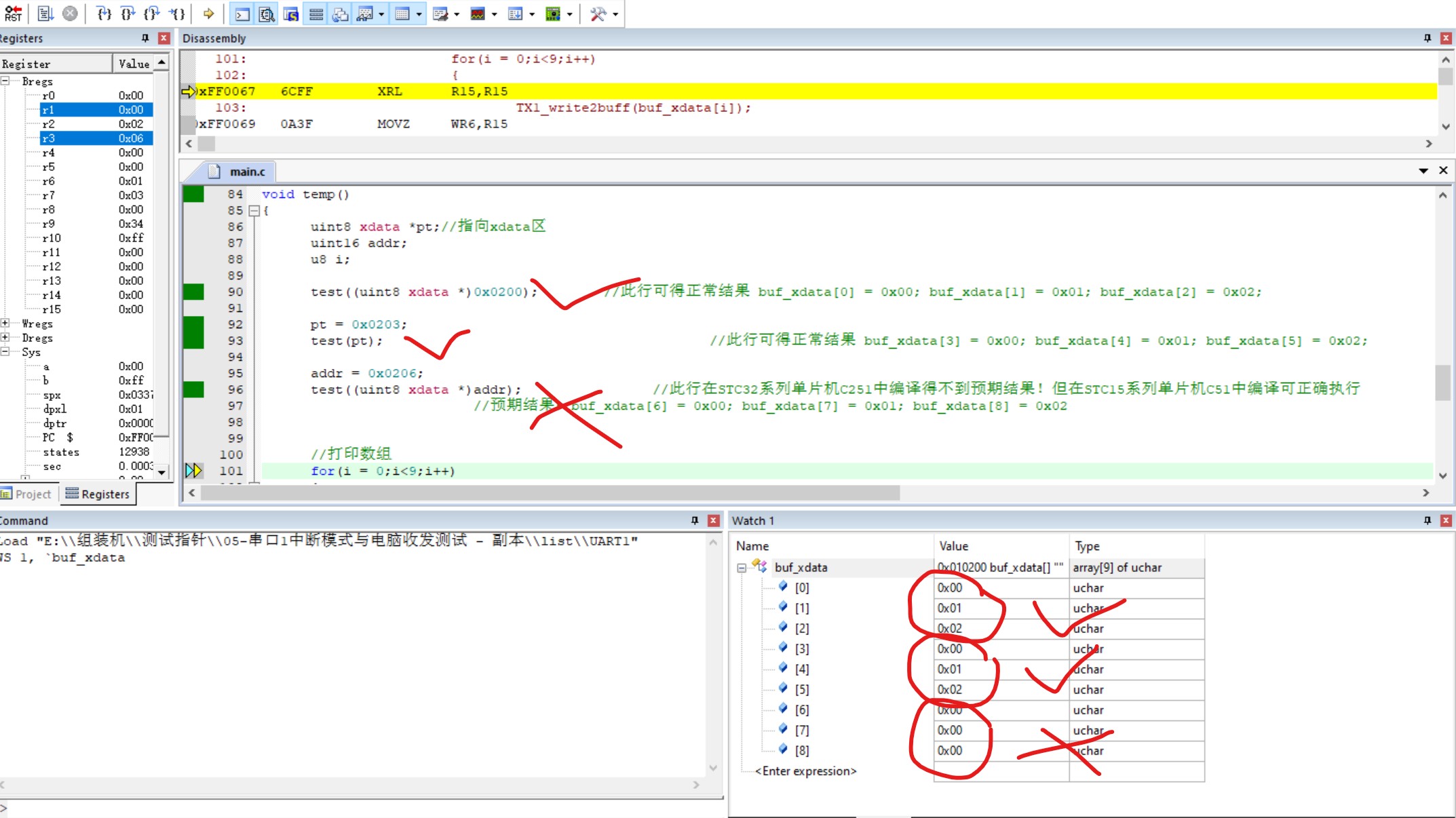Toggle Registers Window toolbar button

tap(316, 14)
